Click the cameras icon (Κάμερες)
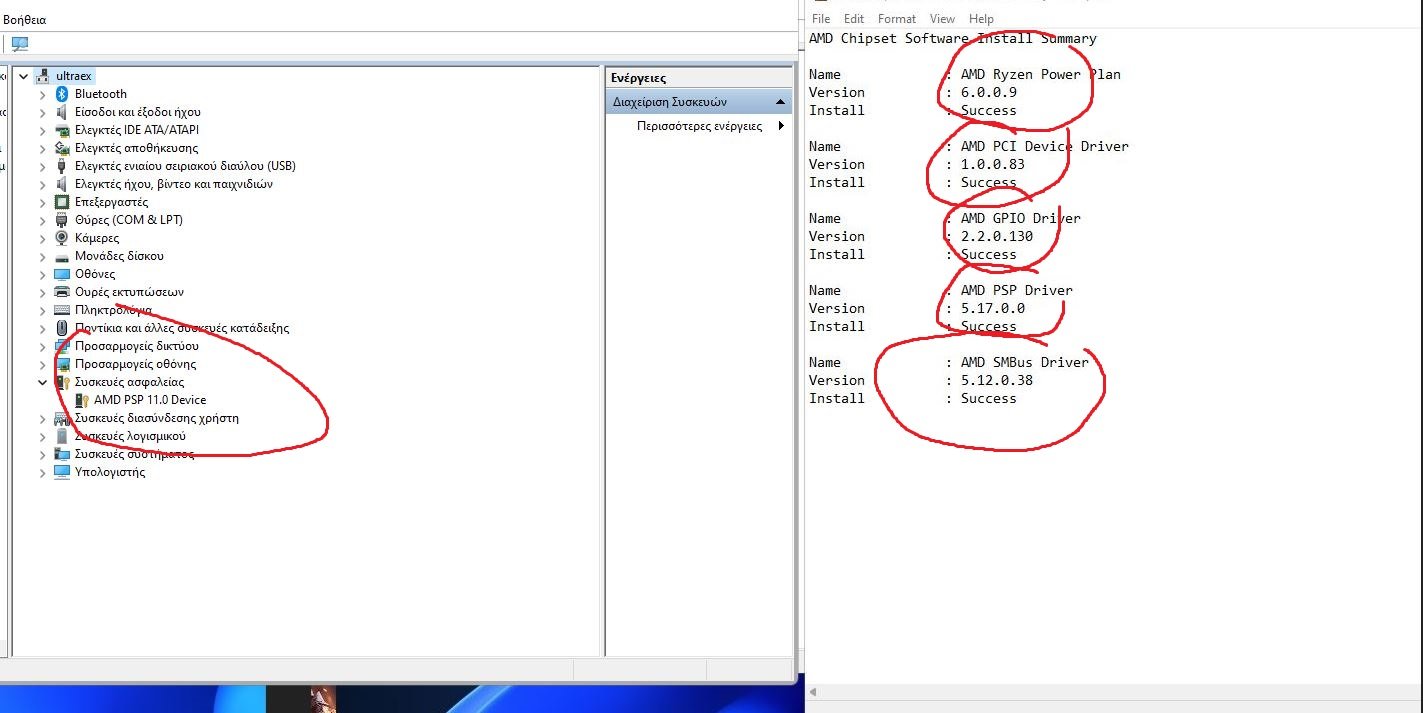1423x713 pixels. tap(62, 238)
